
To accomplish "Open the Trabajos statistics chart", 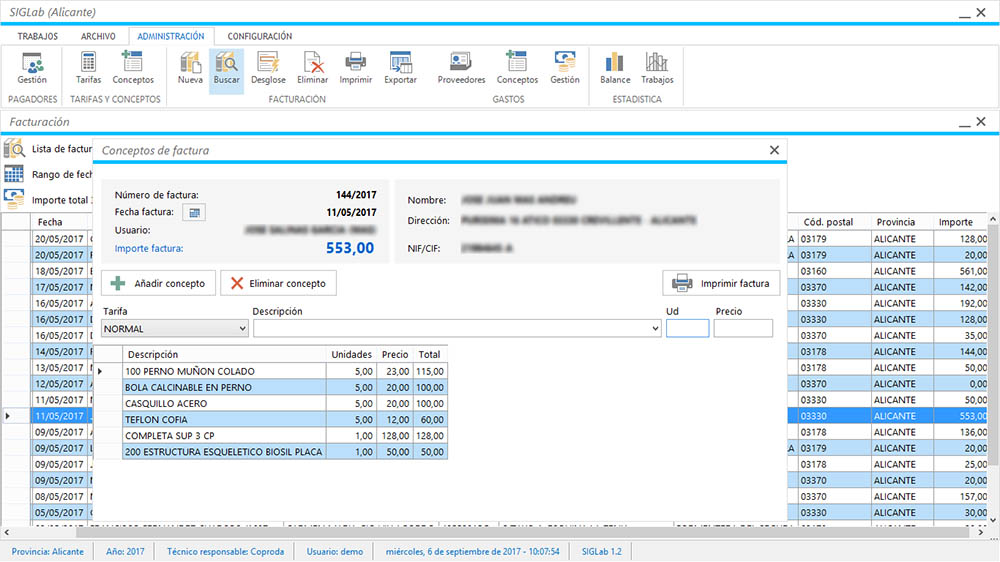I will point(657,68).
